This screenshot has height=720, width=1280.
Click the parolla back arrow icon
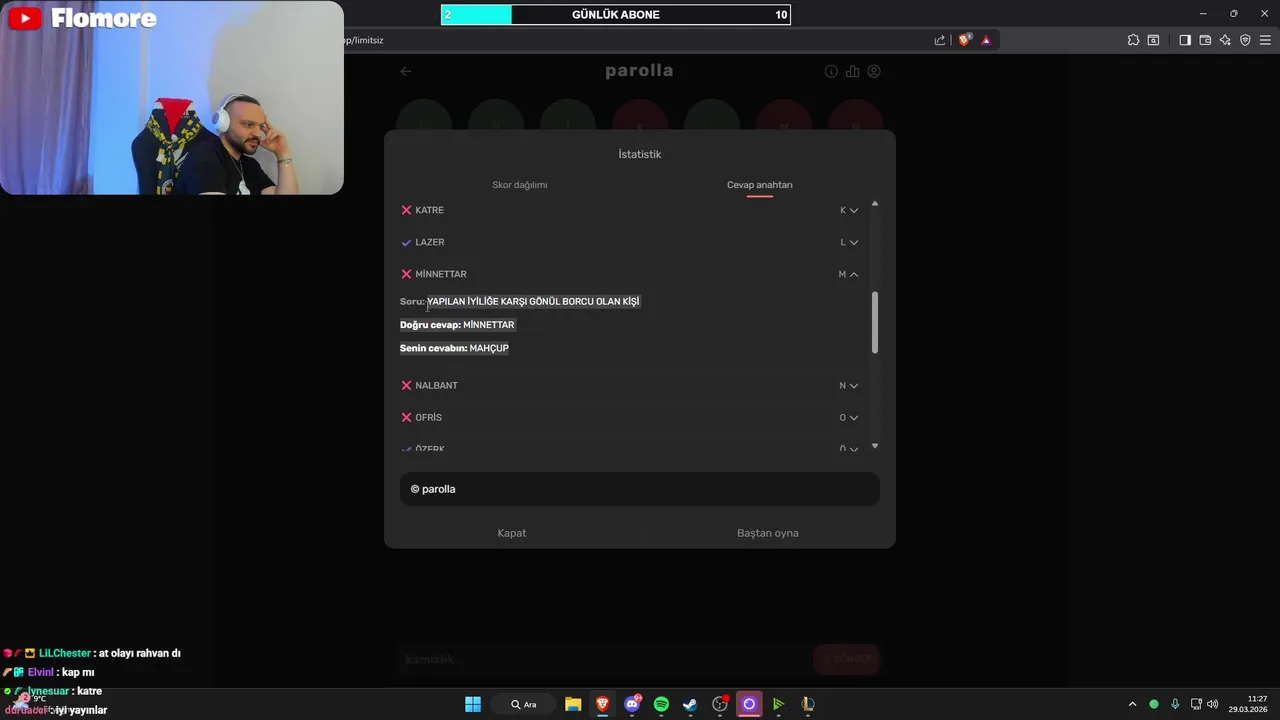pos(405,71)
